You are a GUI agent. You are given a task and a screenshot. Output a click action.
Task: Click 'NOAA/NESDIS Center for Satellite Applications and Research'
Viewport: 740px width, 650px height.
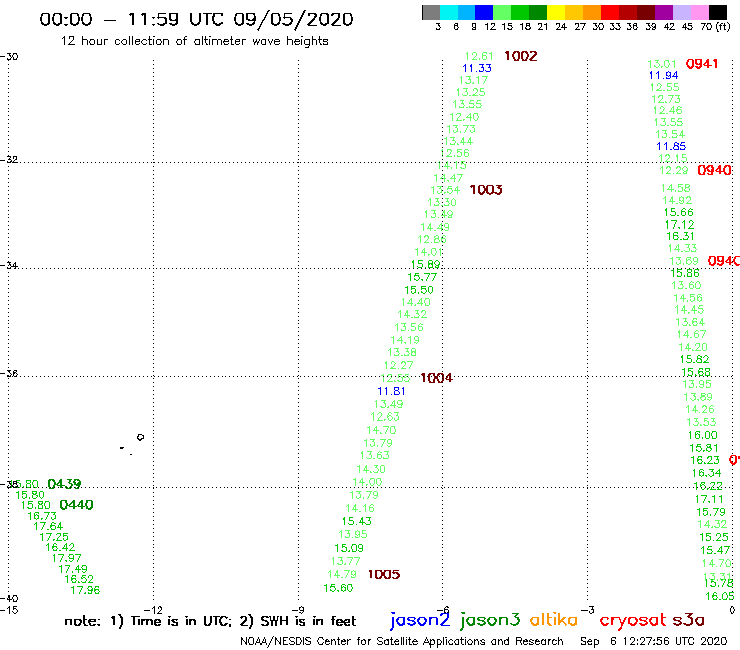click(402, 642)
